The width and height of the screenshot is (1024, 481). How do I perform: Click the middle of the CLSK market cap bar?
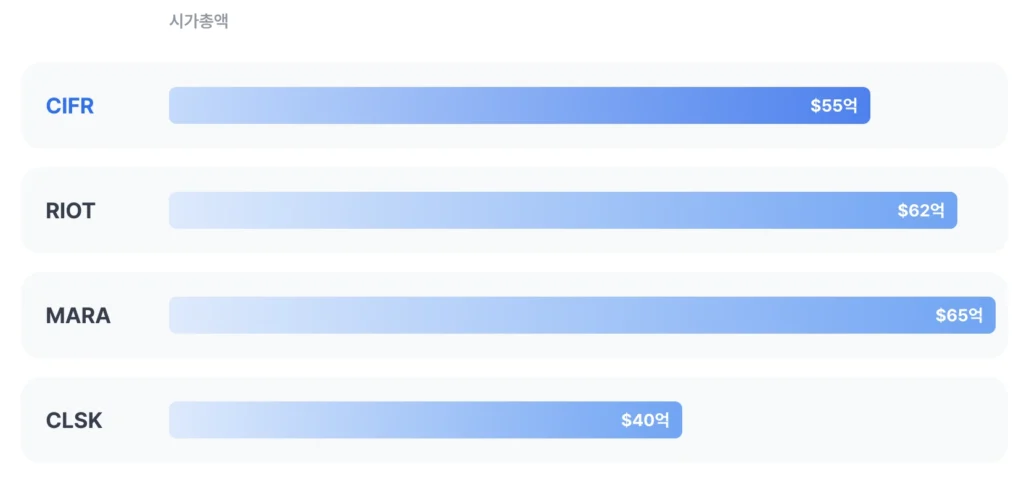tap(425, 421)
